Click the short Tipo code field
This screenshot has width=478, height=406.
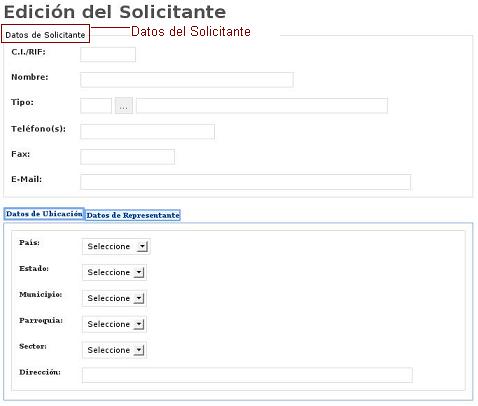click(x=96, y=106)
